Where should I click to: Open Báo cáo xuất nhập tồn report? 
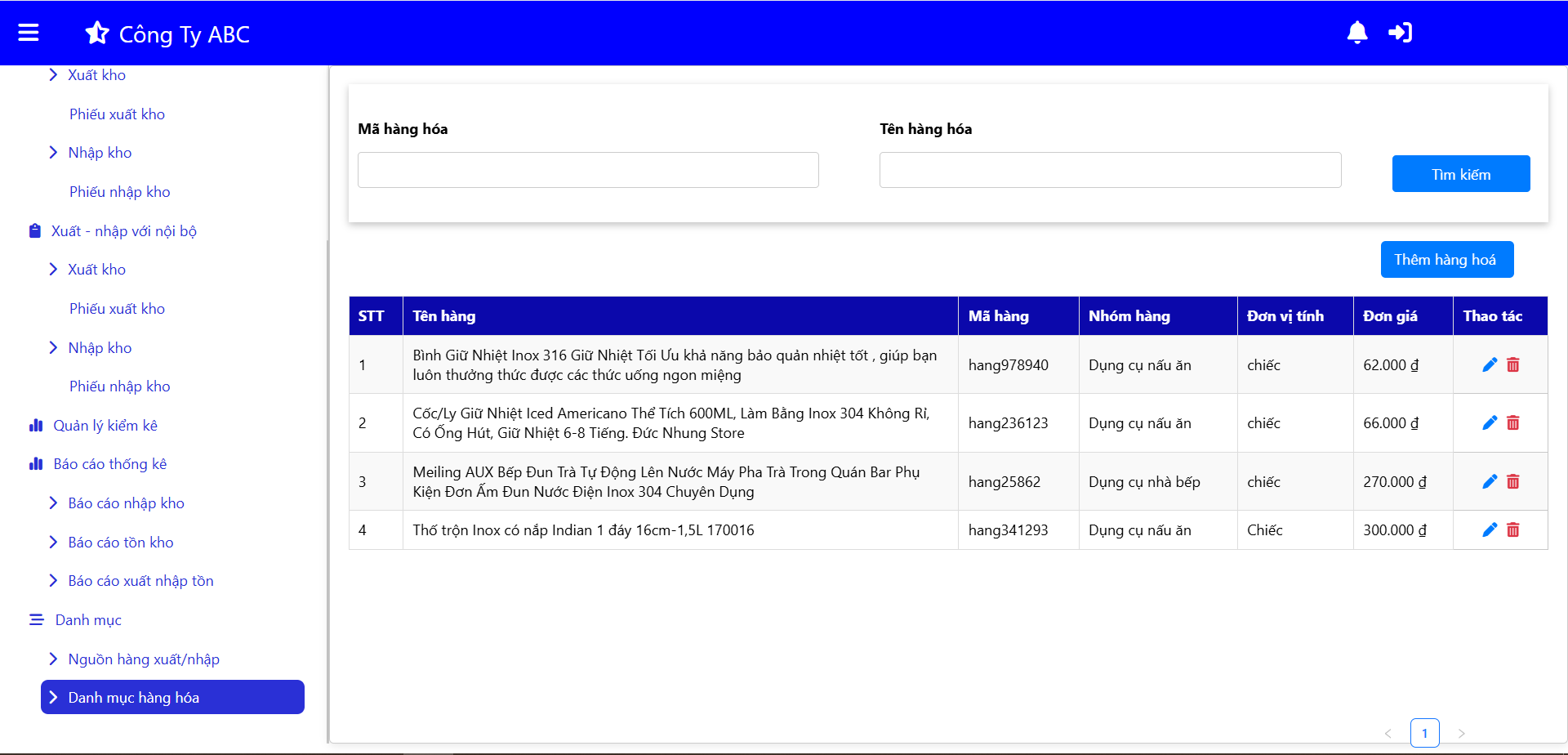[140, 581]
